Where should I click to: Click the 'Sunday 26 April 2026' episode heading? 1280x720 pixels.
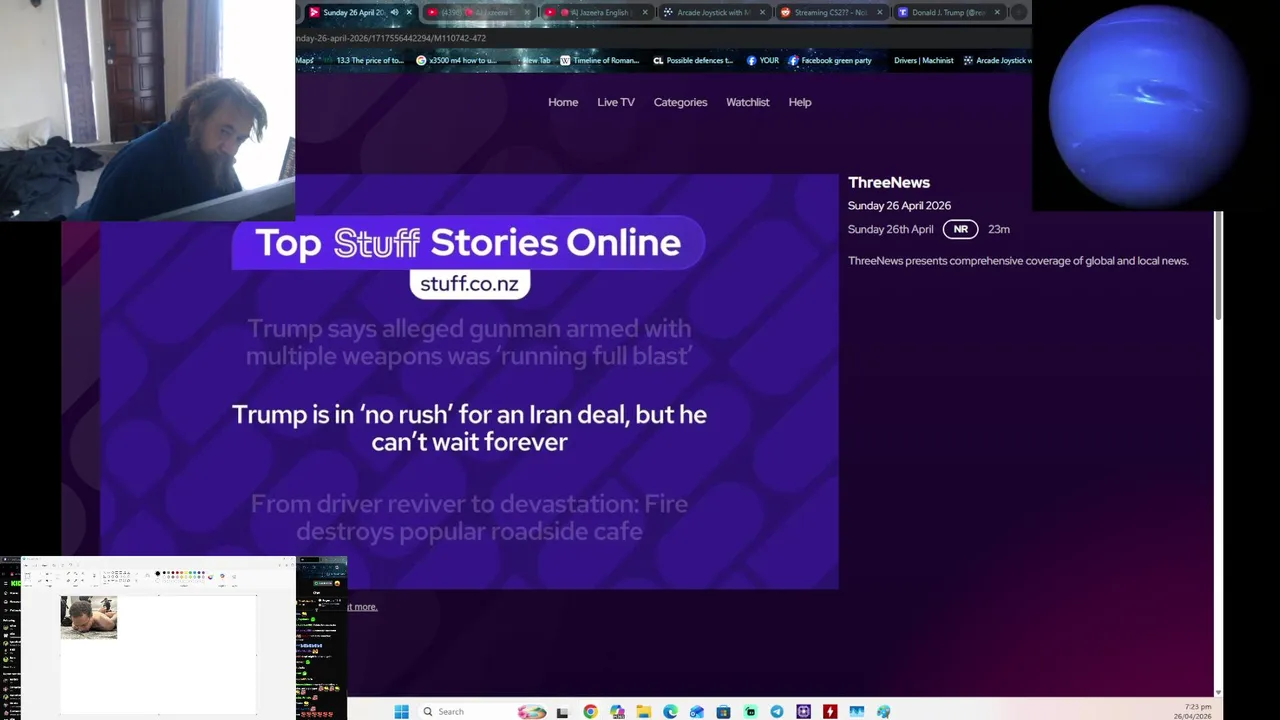(899, 206)
